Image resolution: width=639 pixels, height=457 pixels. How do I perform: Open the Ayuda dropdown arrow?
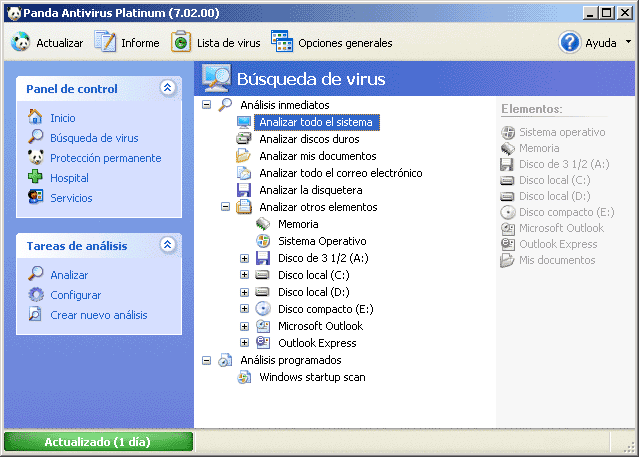coord(628,42)
